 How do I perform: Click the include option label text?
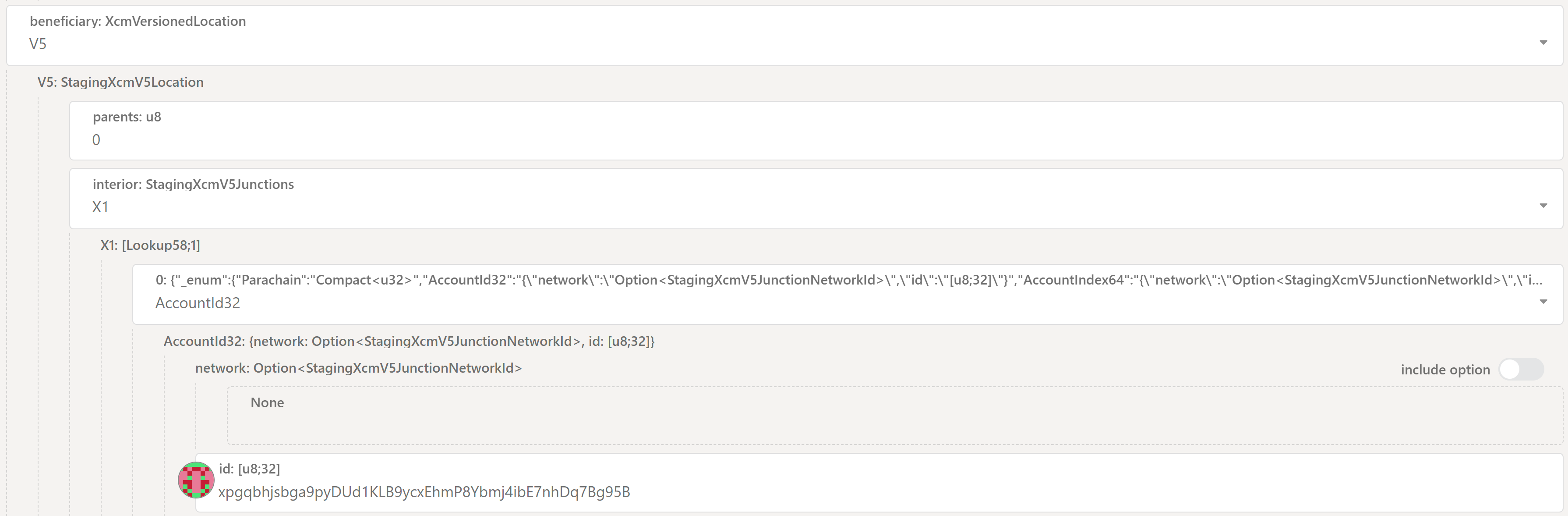(x=1445, y=369)
